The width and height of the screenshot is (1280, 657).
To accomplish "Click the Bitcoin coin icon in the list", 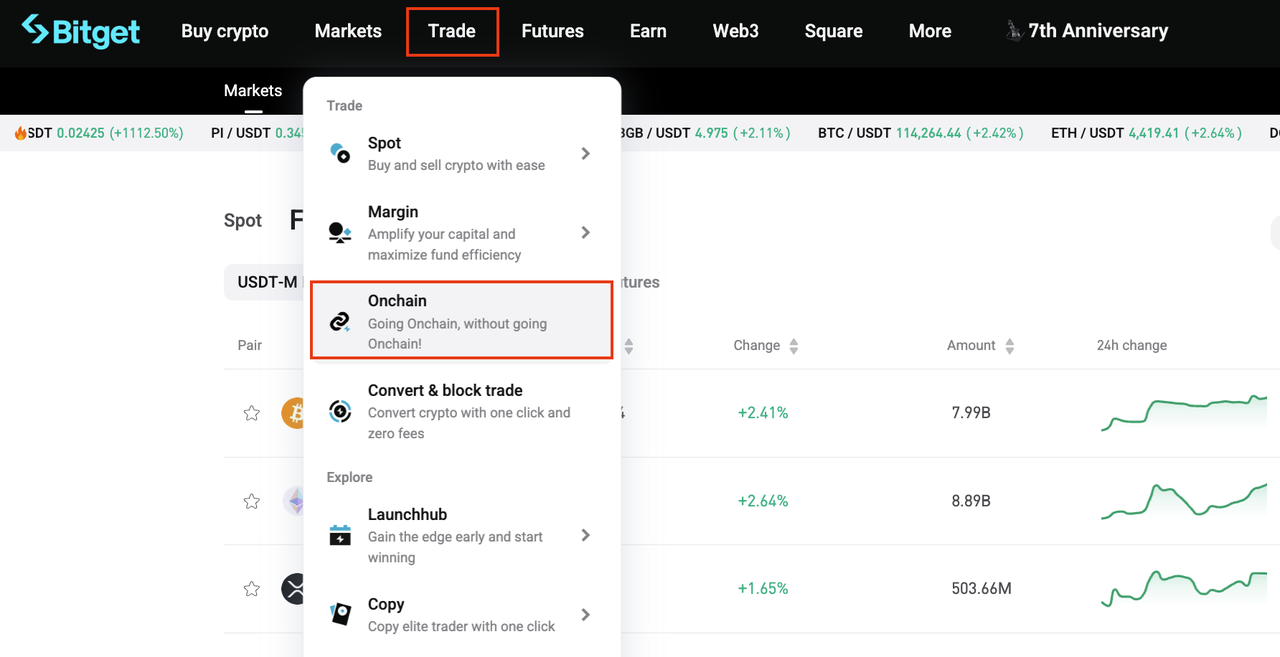I will pyautogui.click(x=294, y=412).
